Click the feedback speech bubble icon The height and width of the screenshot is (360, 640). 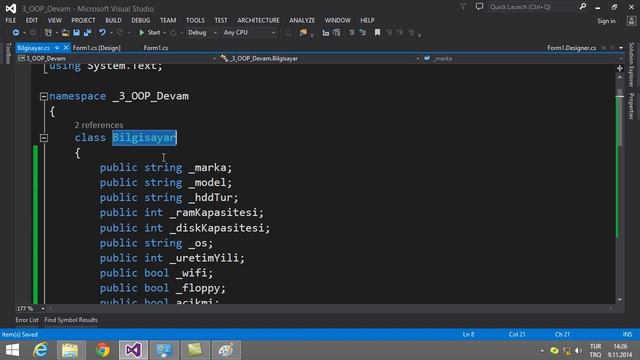(x=479, y=7)
